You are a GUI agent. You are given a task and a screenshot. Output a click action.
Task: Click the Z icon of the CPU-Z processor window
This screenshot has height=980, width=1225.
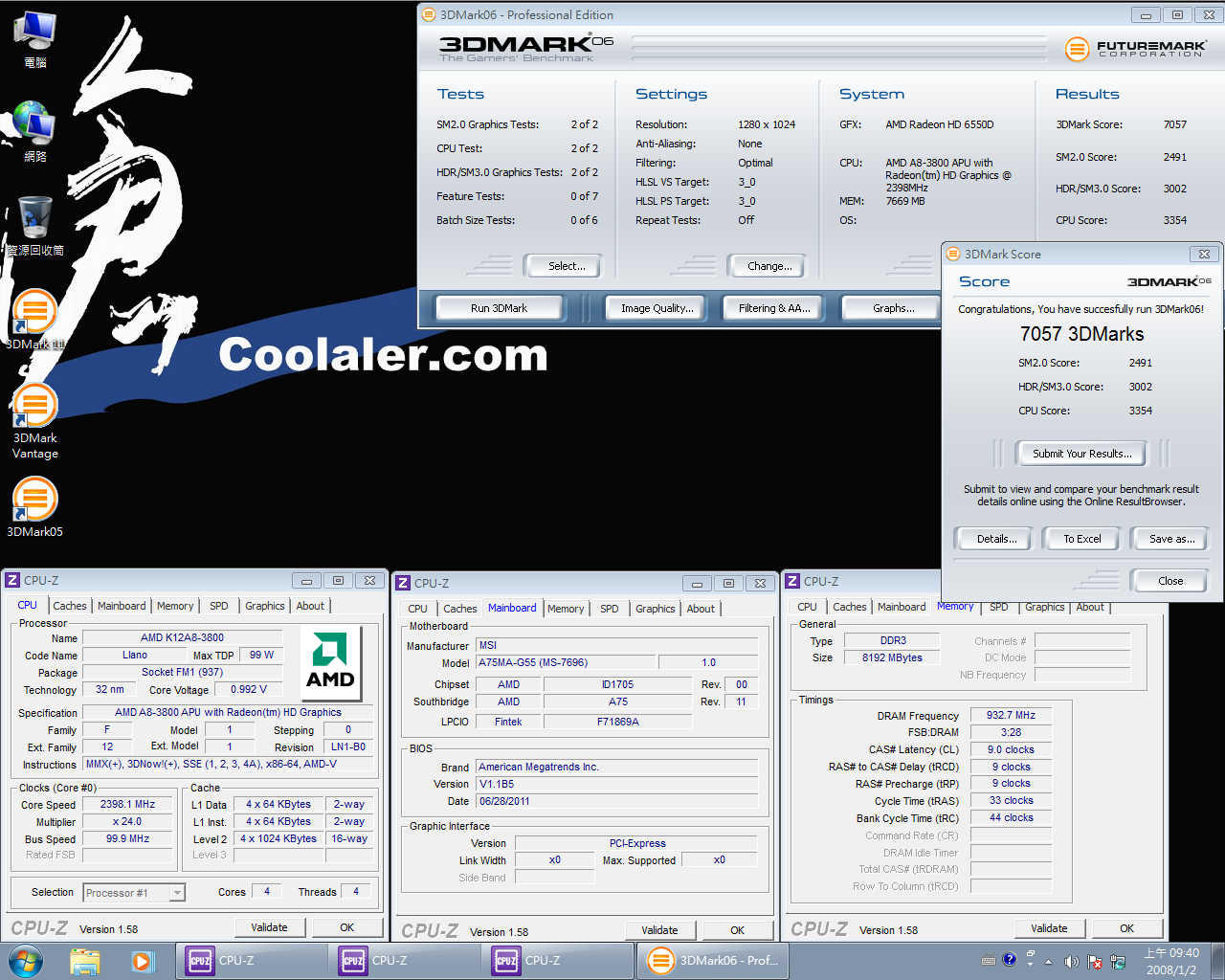point(12,580)
